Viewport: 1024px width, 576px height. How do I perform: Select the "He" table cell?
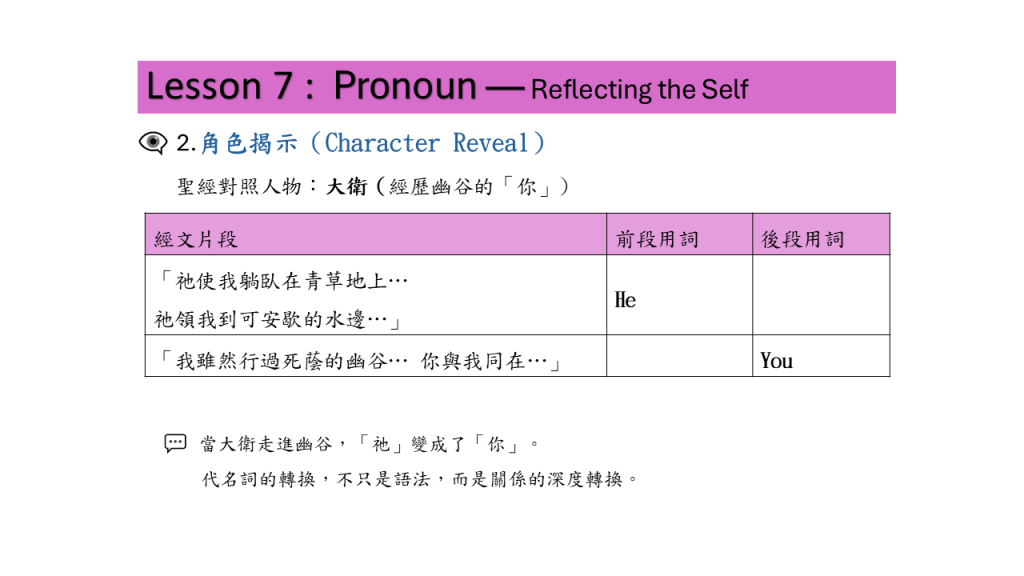coord(626,300)
